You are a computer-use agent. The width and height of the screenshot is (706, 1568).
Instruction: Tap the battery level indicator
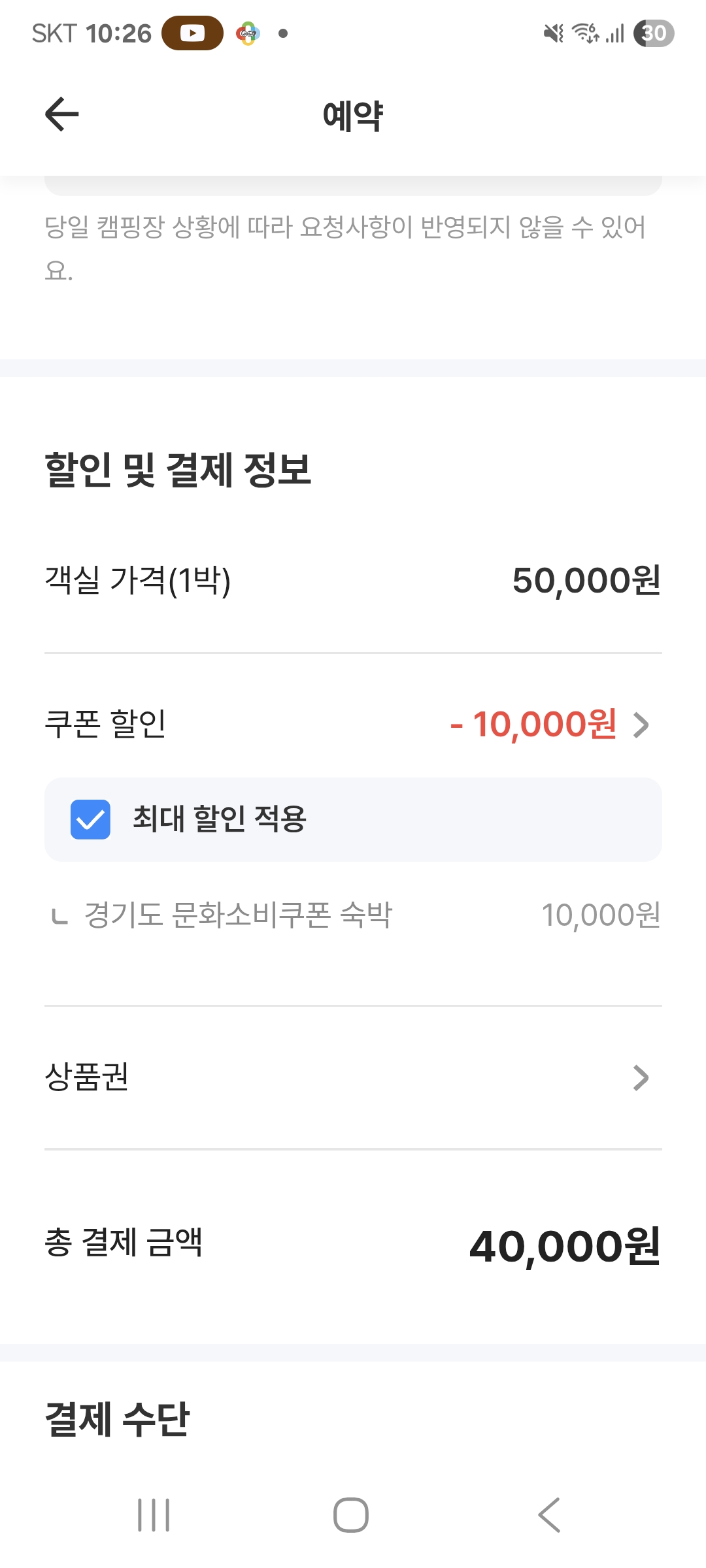(x=654, y=33)
